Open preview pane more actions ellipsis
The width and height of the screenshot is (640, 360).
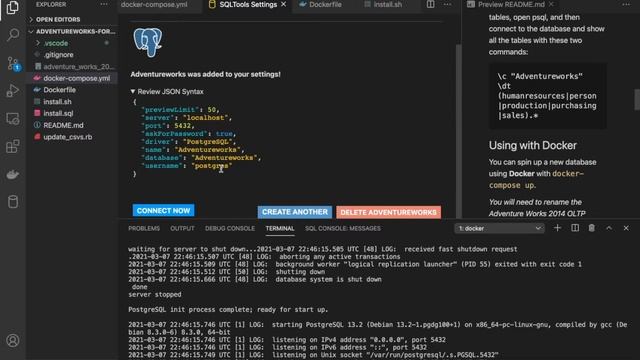[x=626, y=4]
